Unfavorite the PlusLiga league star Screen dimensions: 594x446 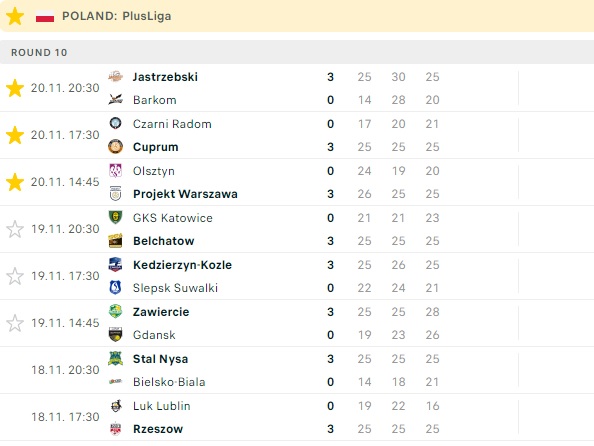15,16
